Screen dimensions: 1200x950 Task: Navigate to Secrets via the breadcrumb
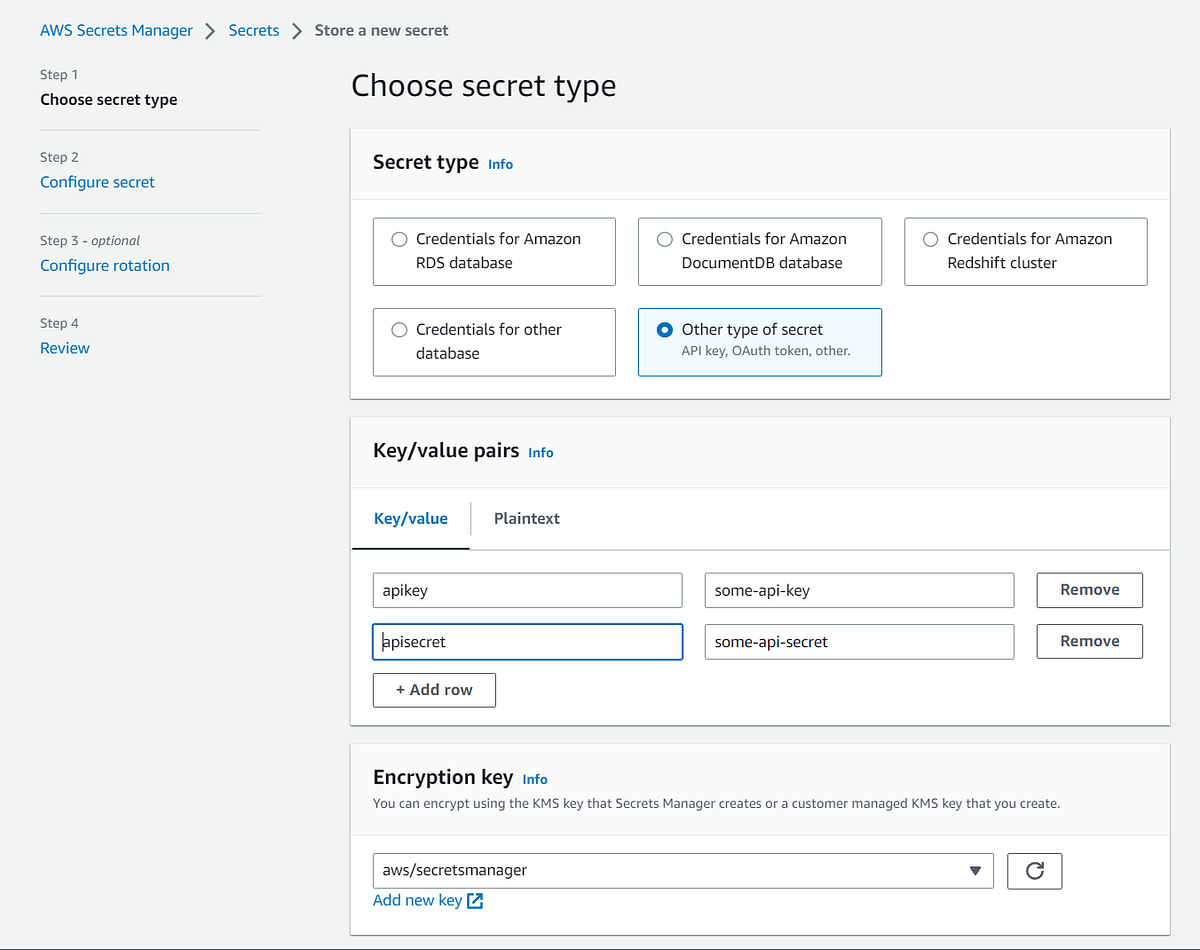click(253, 30)
